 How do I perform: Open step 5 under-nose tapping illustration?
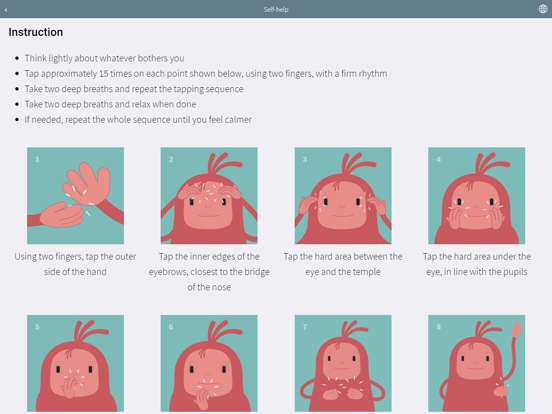point(75,363)
